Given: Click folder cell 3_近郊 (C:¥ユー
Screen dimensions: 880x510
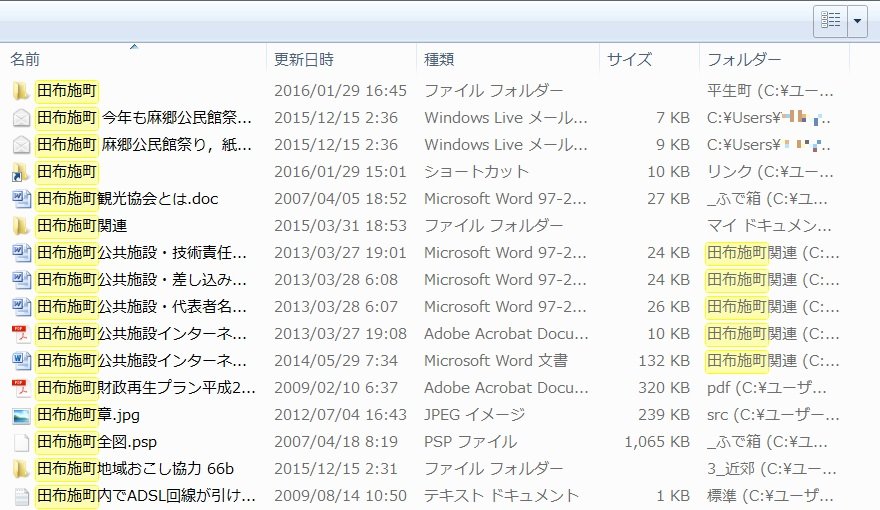Looking at the screenshot, I should click(772, 468).
